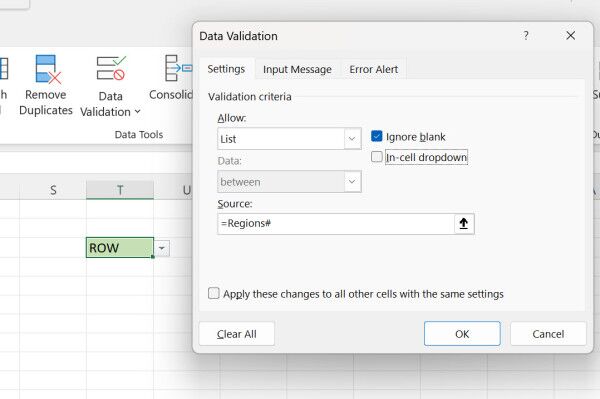Switch to the Input Message tab
The width and height of the screenshot is (600, 399).
[x=297, y=69]
